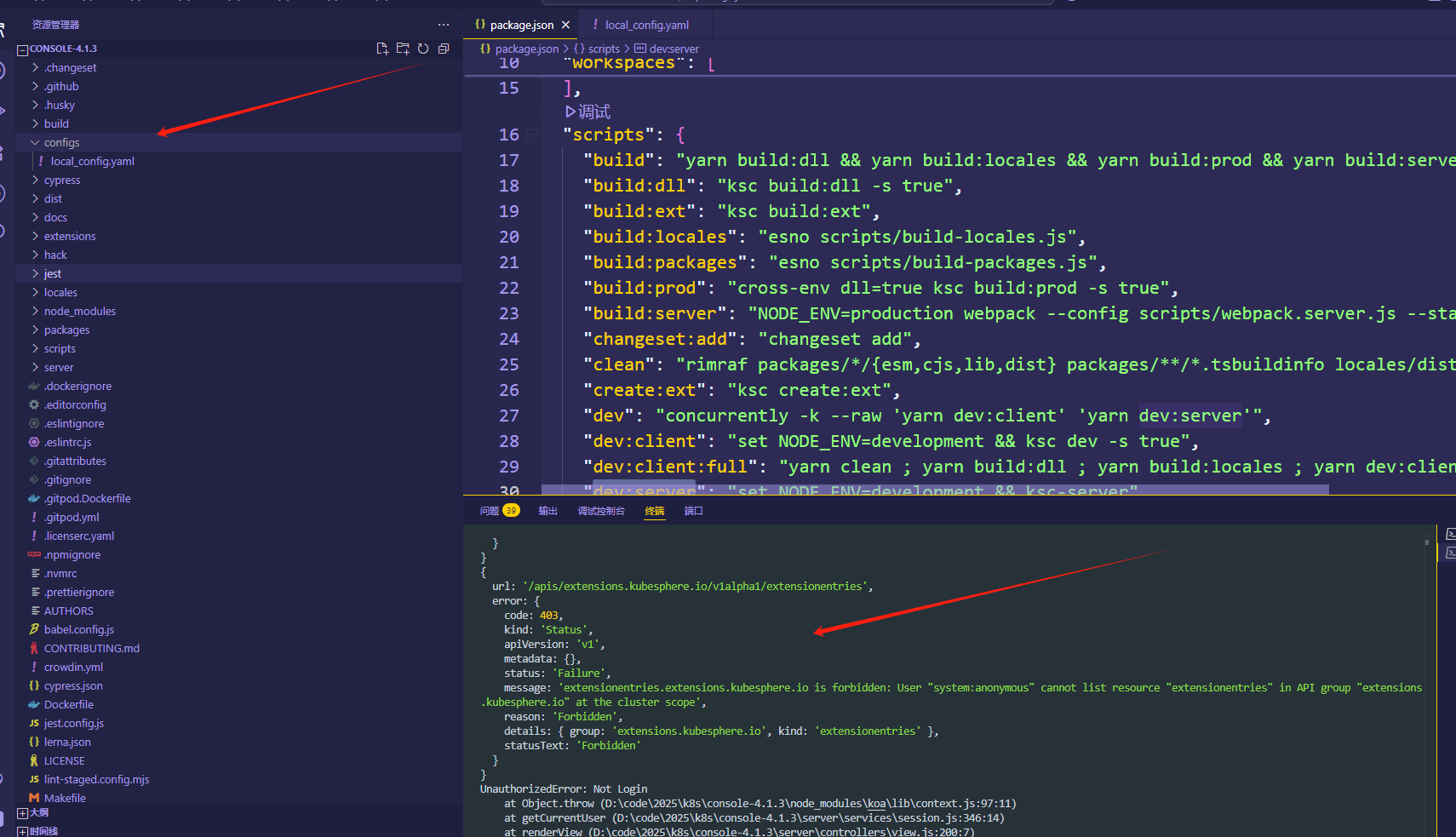
Task: Select the jest folder
Action: (x=52, y=273)
